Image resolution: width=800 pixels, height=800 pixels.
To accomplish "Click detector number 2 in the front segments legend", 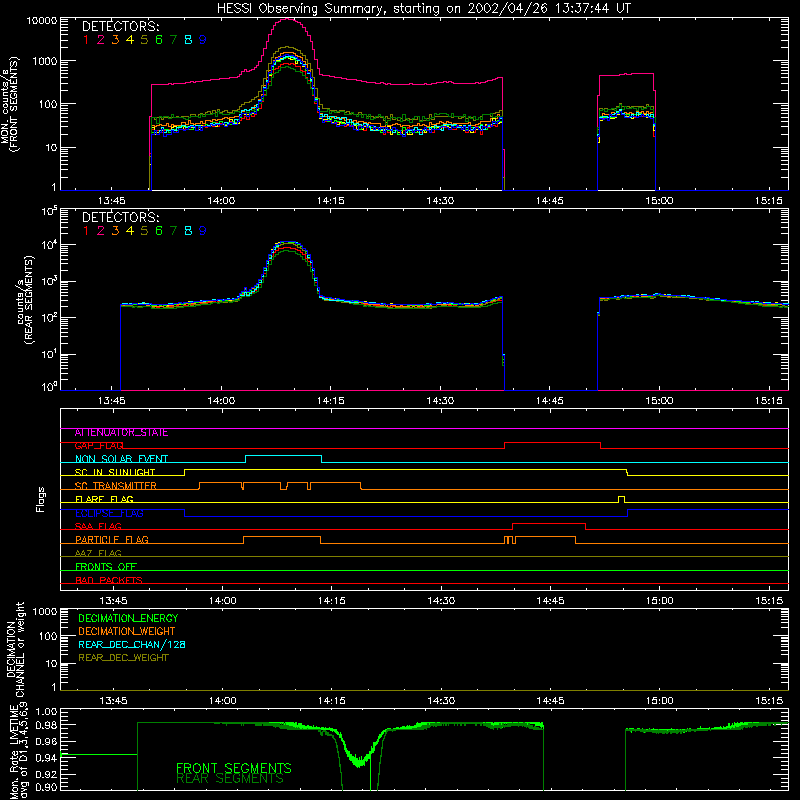I will [101, 40].
